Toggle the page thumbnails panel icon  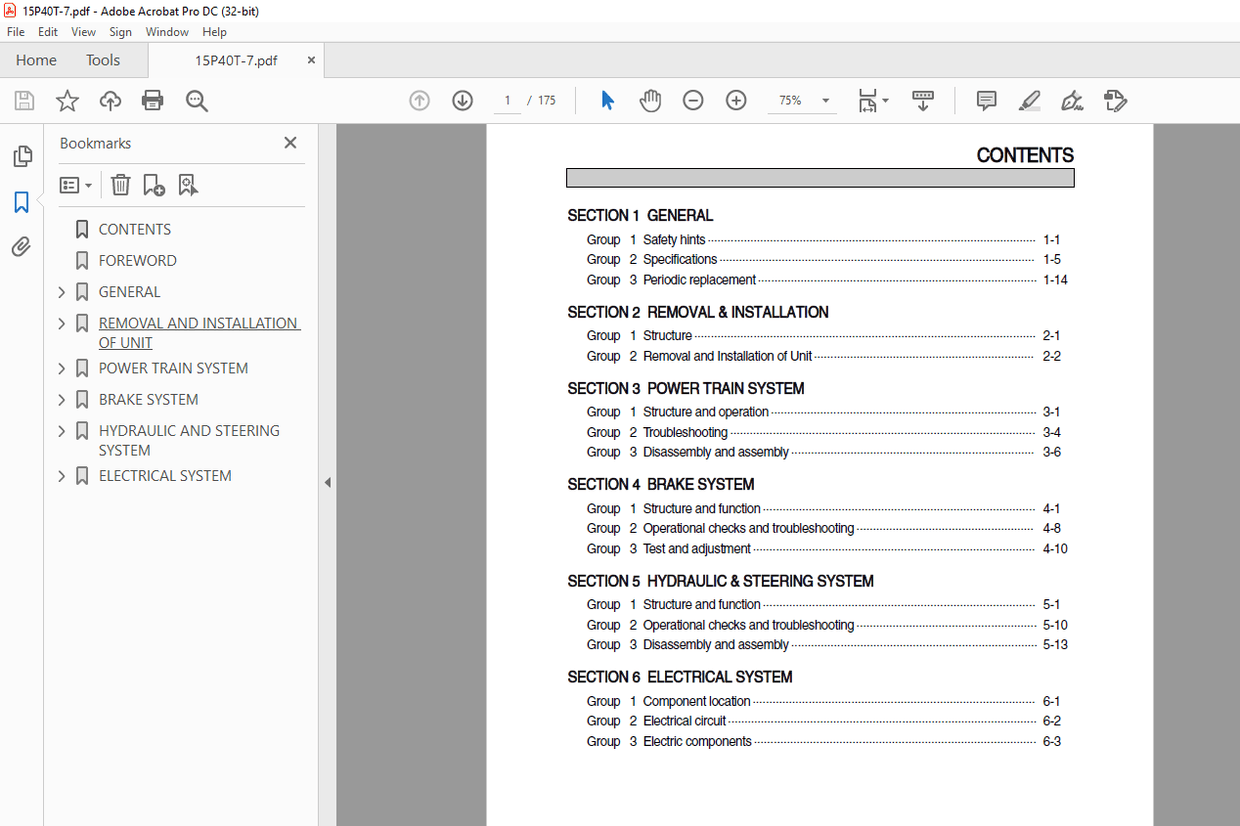click(21, 157)
